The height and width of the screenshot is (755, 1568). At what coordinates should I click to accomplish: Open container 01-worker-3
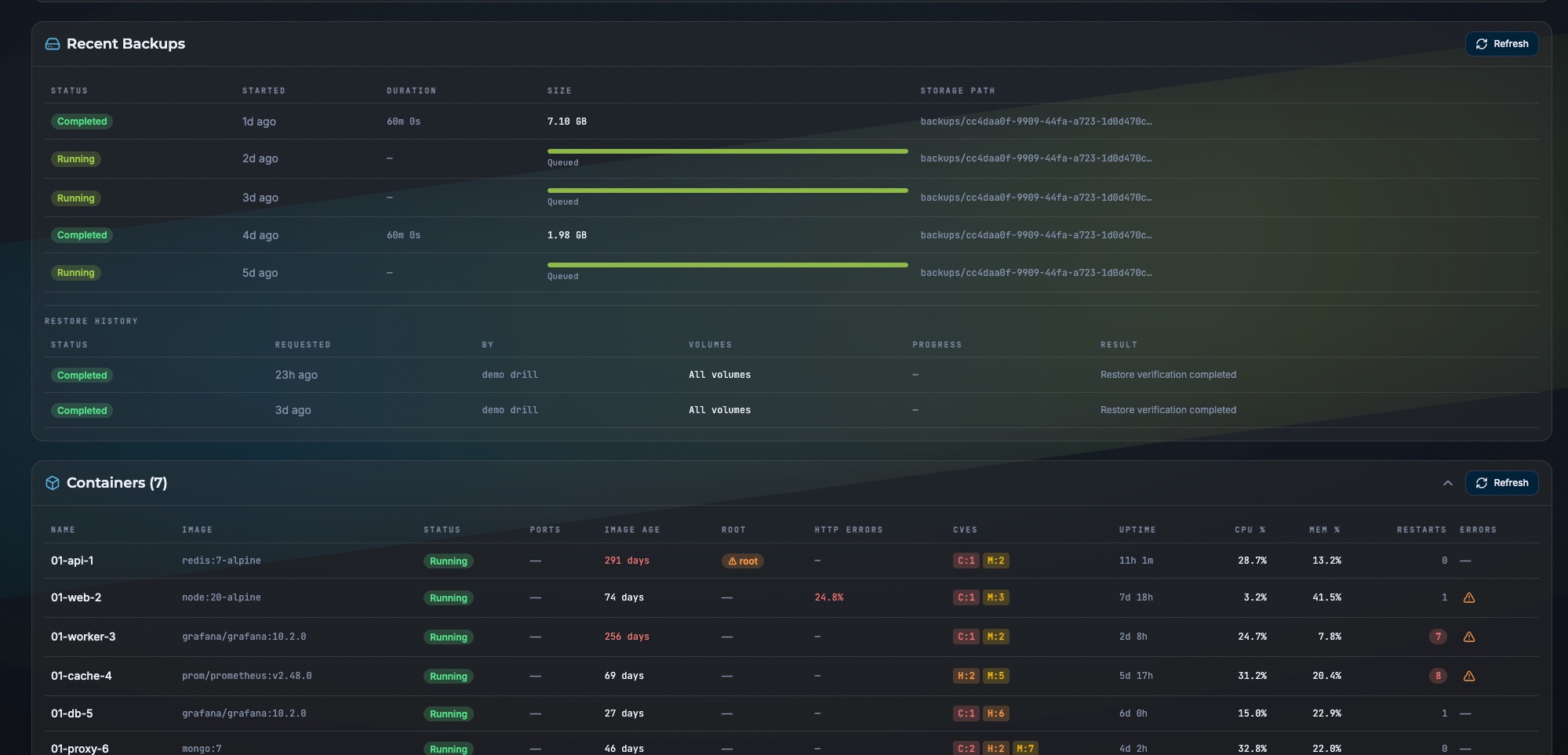pyautogui.click(x=83, y=637)
